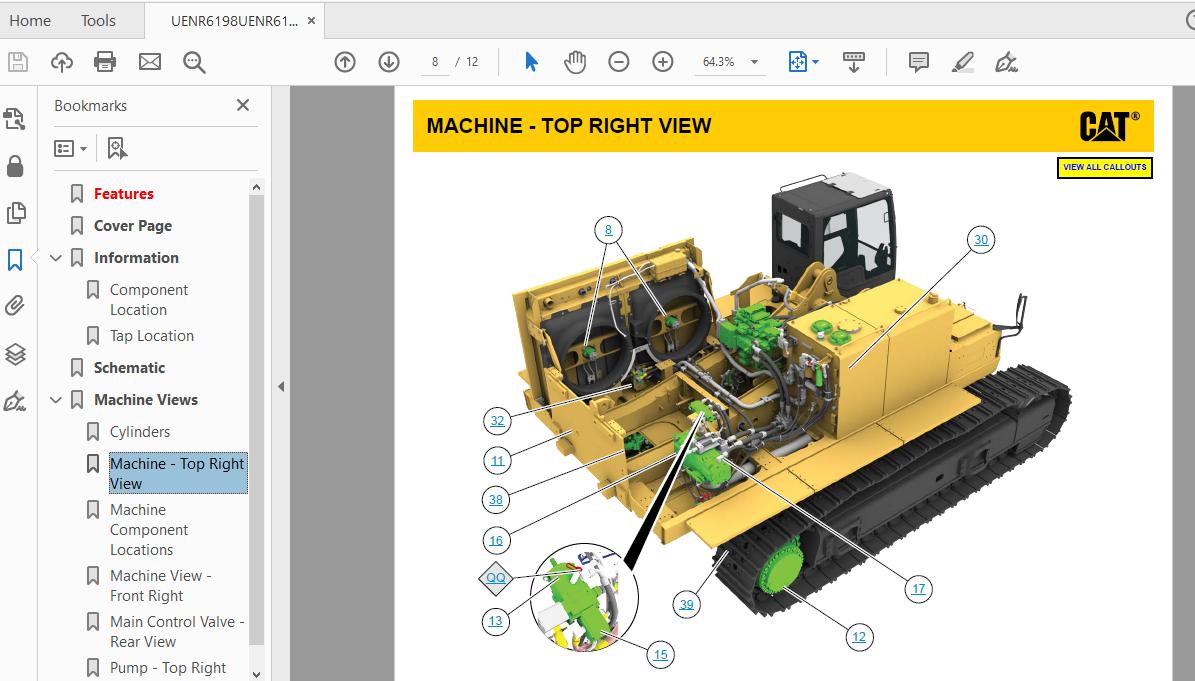Click the find current bookmark icon
The image size is (1195, 681).
tap(117, 149)
